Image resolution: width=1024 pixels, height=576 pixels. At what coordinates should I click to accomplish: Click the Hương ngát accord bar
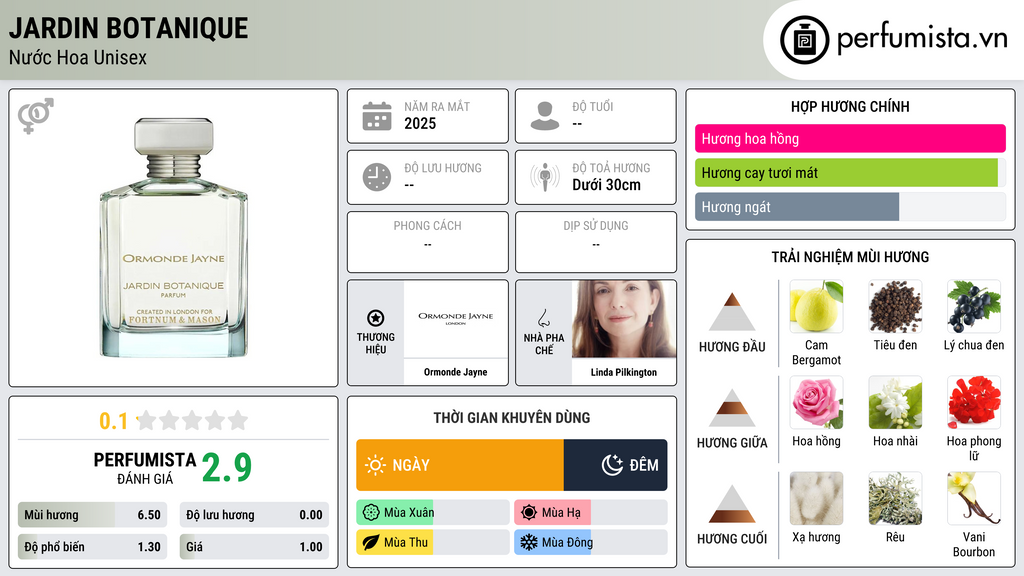pyautogui.click(x=850, y=207)
